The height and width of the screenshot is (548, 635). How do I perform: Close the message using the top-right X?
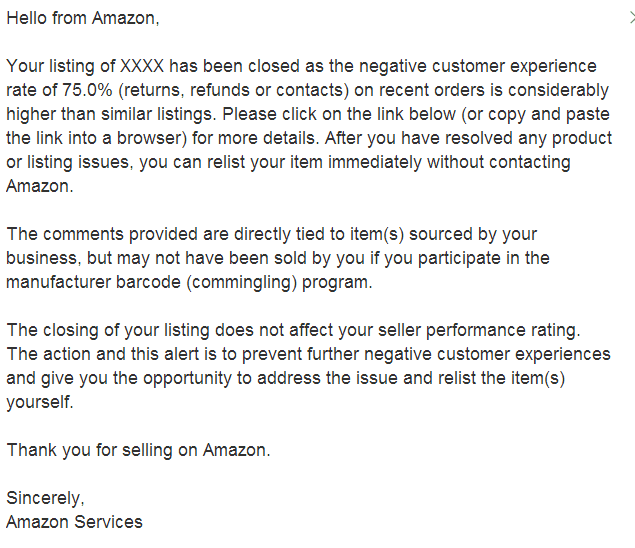(632, 18)
